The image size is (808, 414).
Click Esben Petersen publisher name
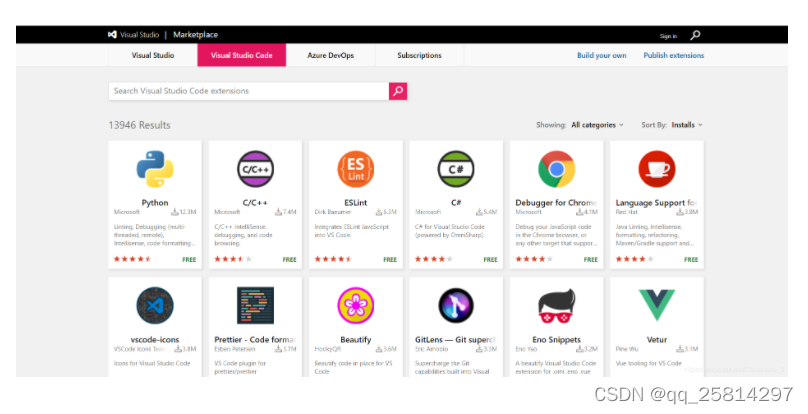[x=234, y=349]
